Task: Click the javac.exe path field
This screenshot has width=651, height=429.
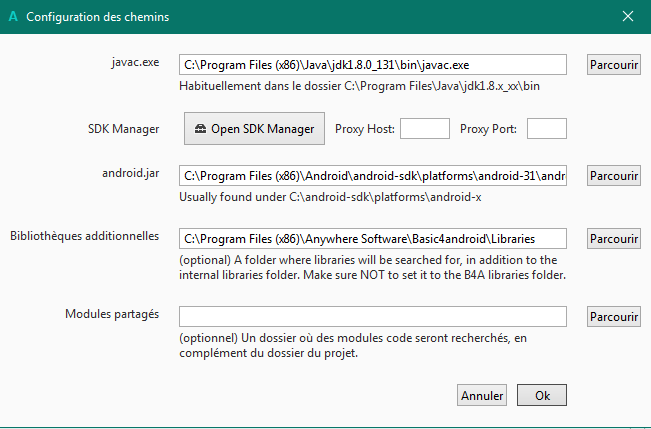Action: (373, 65)
